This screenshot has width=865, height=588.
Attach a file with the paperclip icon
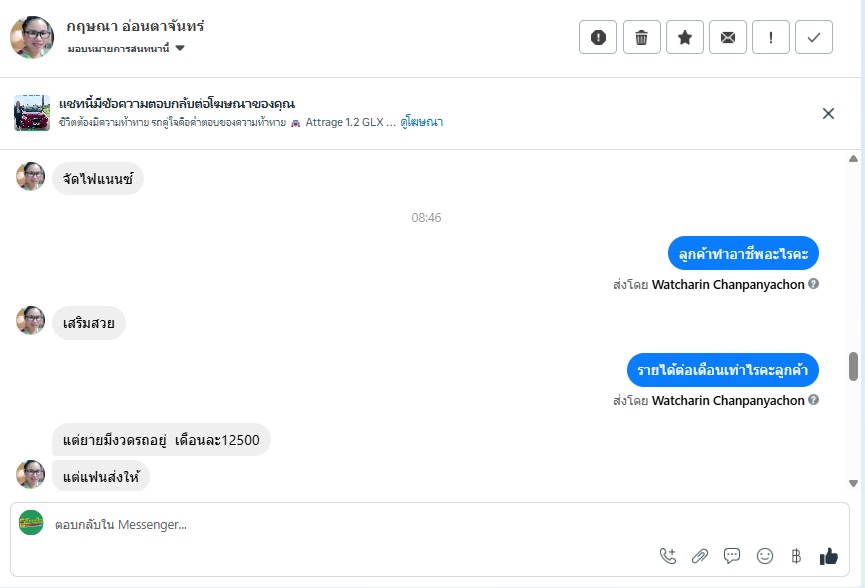point(700,556)
